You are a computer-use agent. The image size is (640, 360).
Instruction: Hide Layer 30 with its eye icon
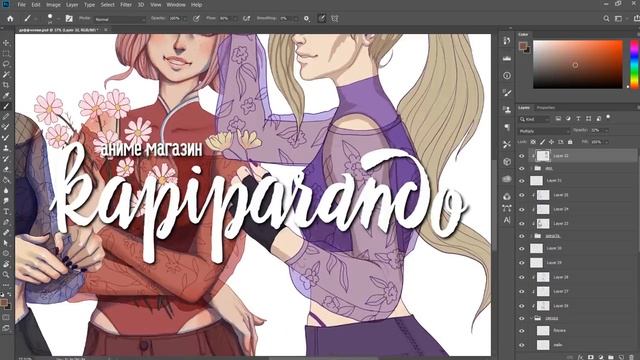pyautogui.click(x=522, y=249)
